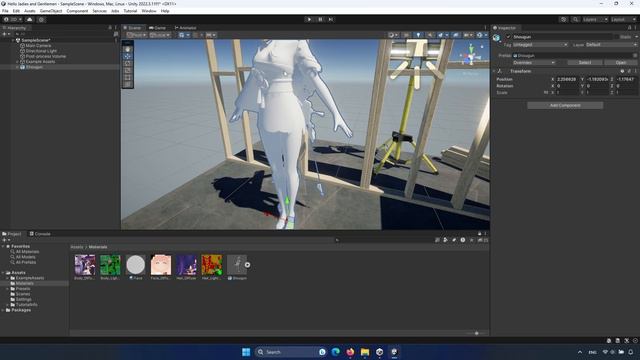Select the Hand view tool in Scene
This screenshot has width=640, height=360.
(128, 49)
